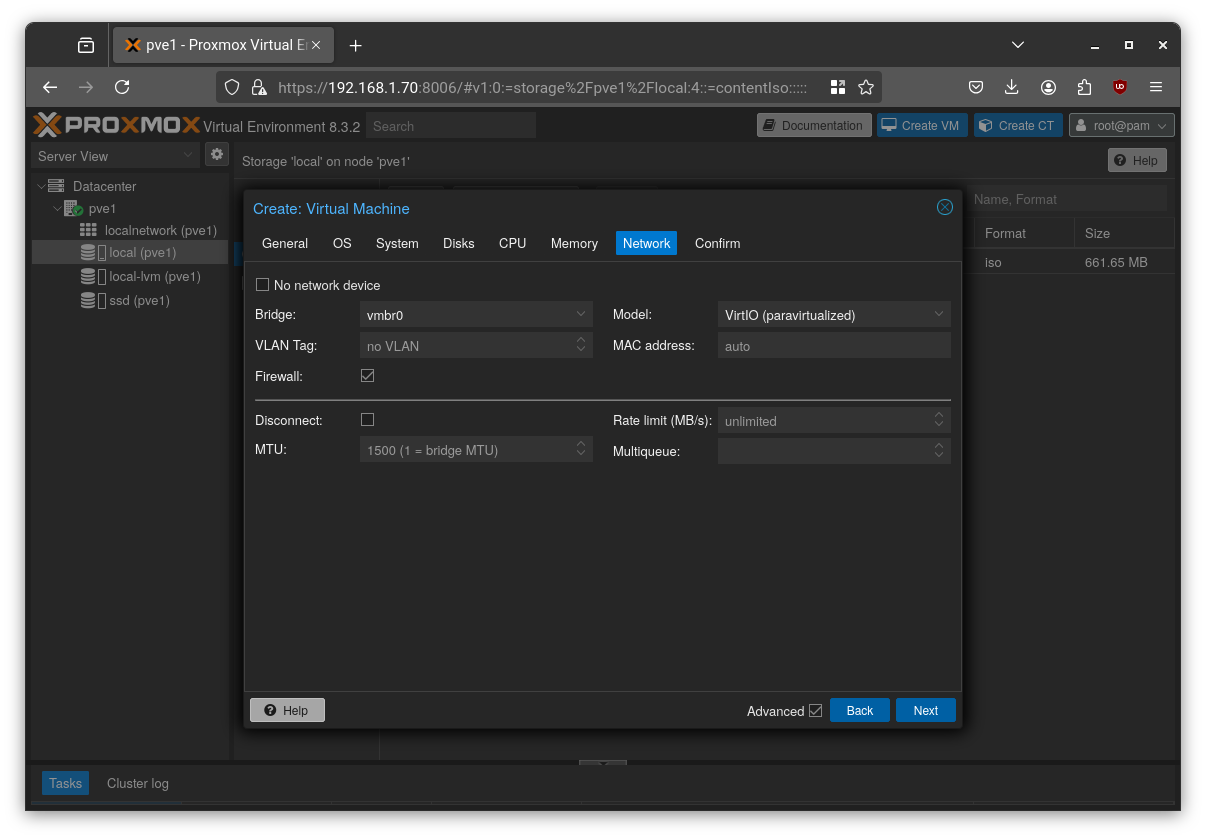Open the Bridge vmbr0 dropdown
This screenshot has height=839, width=1206.
(x=580, y=313)
